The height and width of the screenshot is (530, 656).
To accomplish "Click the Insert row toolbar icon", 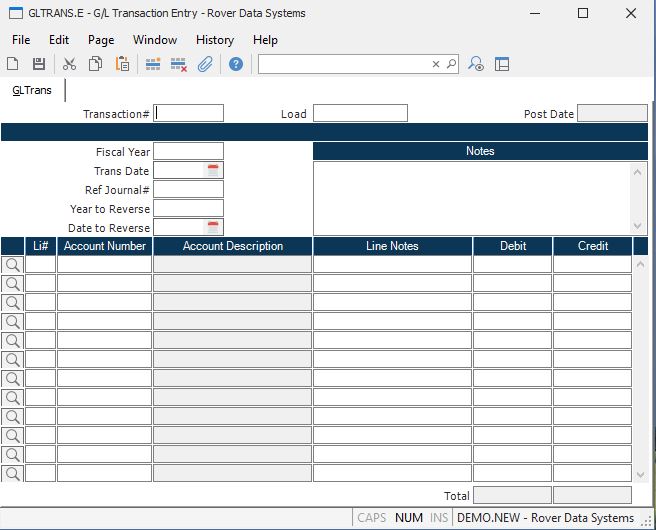I will tap(153, 64).
